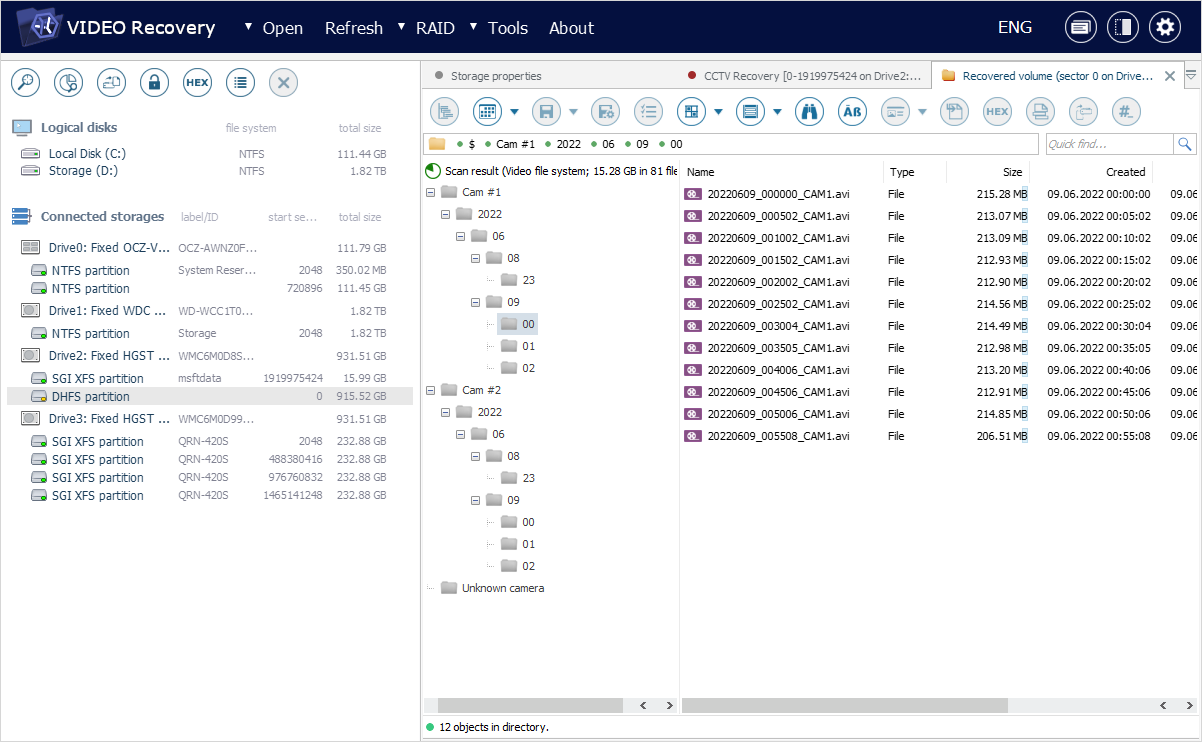Image resolution: width=1202 pixels, height=742 pixels.
Task: Expand the tab list dropdown arrow
Action: click(x=1190, y=75)
